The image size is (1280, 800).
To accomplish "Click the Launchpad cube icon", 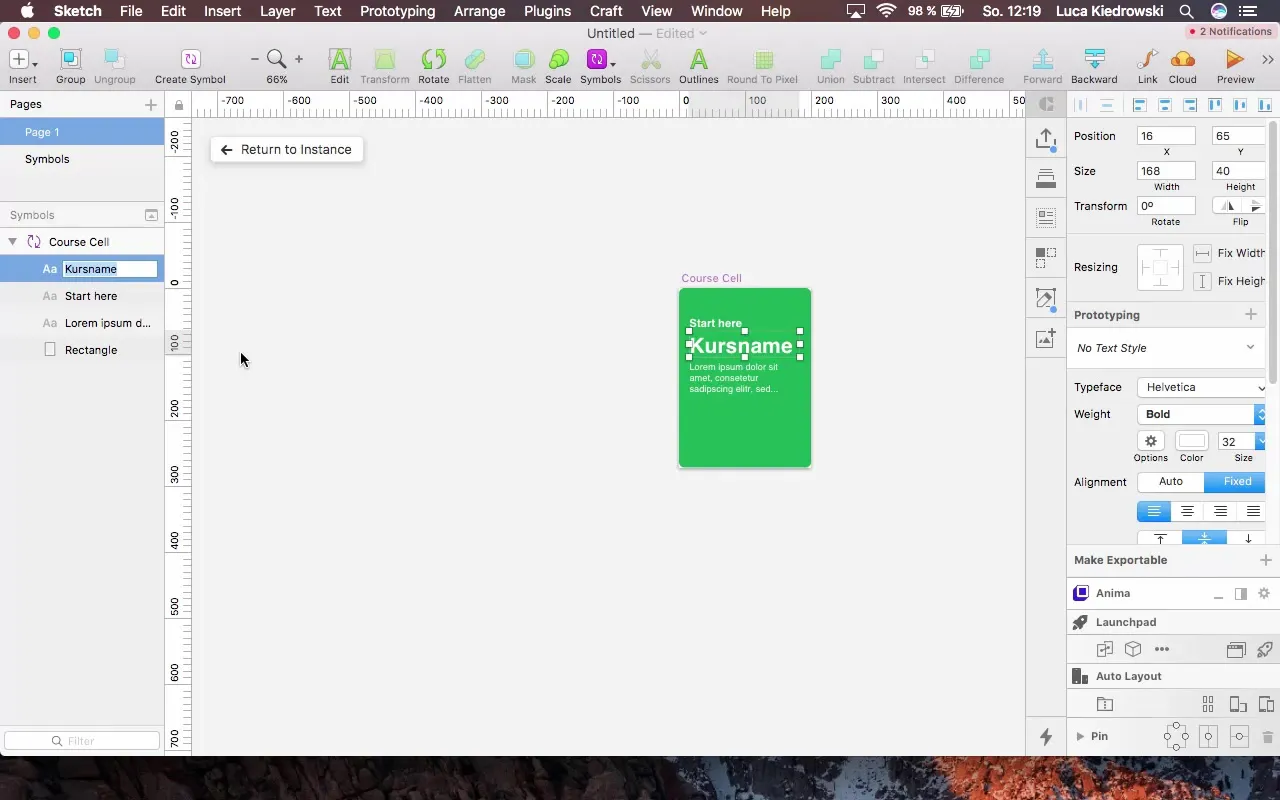I will (1133, 649).
